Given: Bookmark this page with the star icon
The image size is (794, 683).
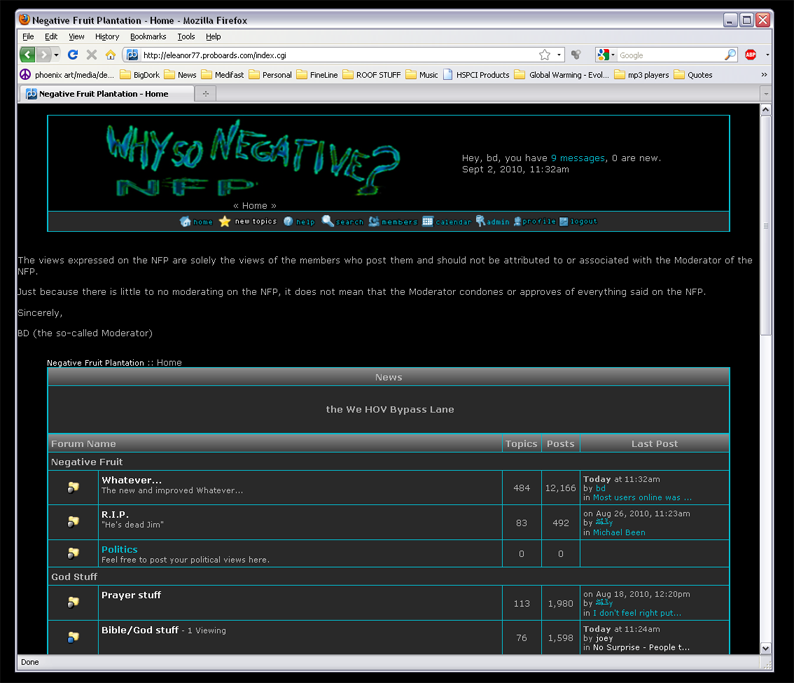Looking at the screenshot, I should [544, 55].
